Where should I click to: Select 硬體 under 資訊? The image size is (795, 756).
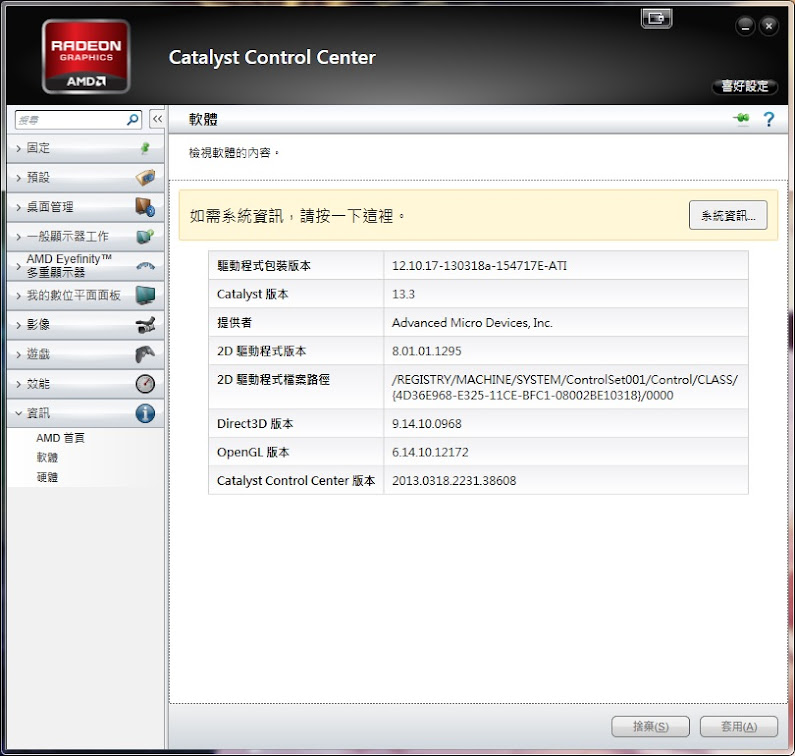(x=47, y=477)
